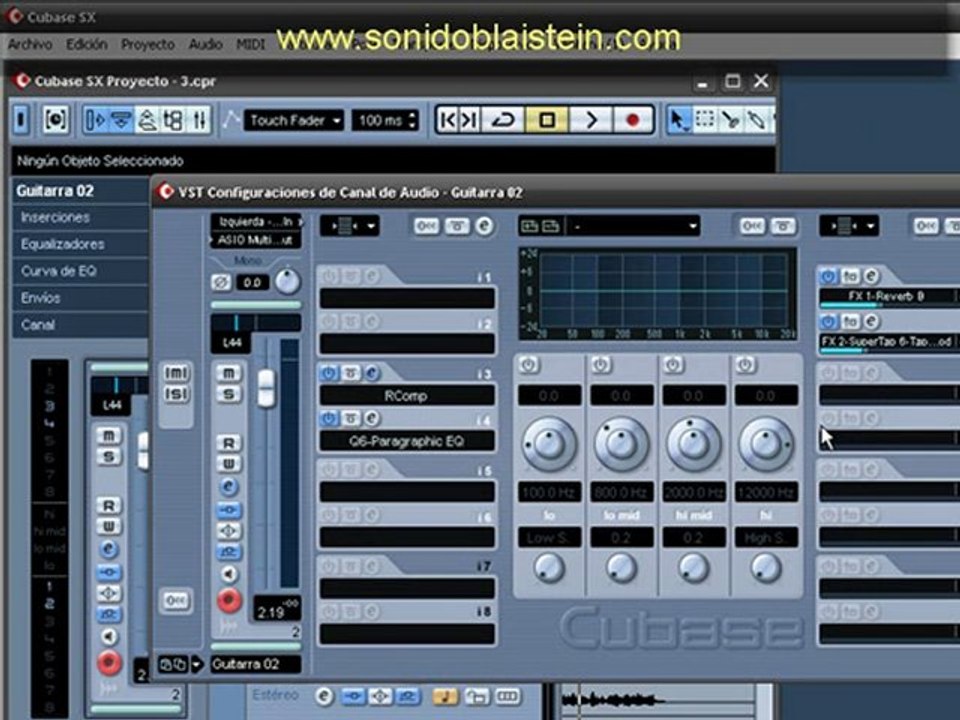Enable the lo EQ band power button
Viewport: 960px width, 720px height.
pos(529,365)
